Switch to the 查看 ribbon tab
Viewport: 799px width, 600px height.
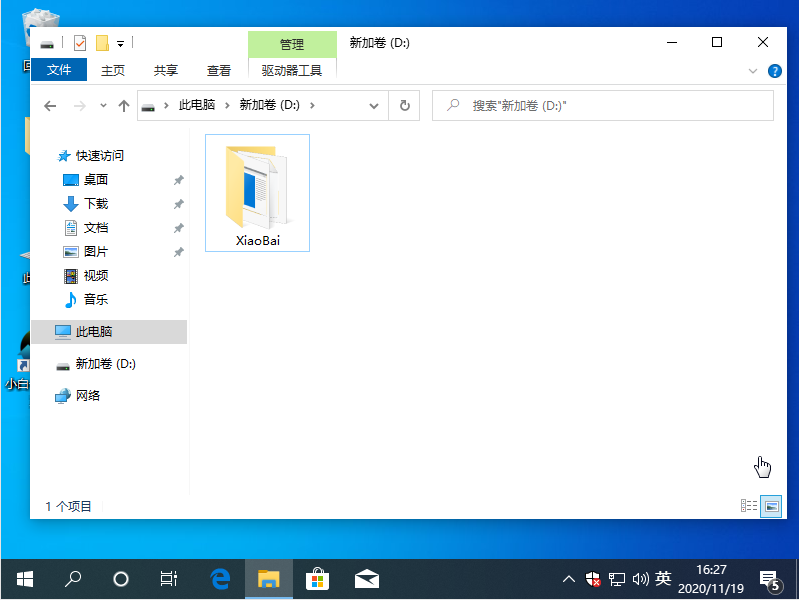[219, 70]
